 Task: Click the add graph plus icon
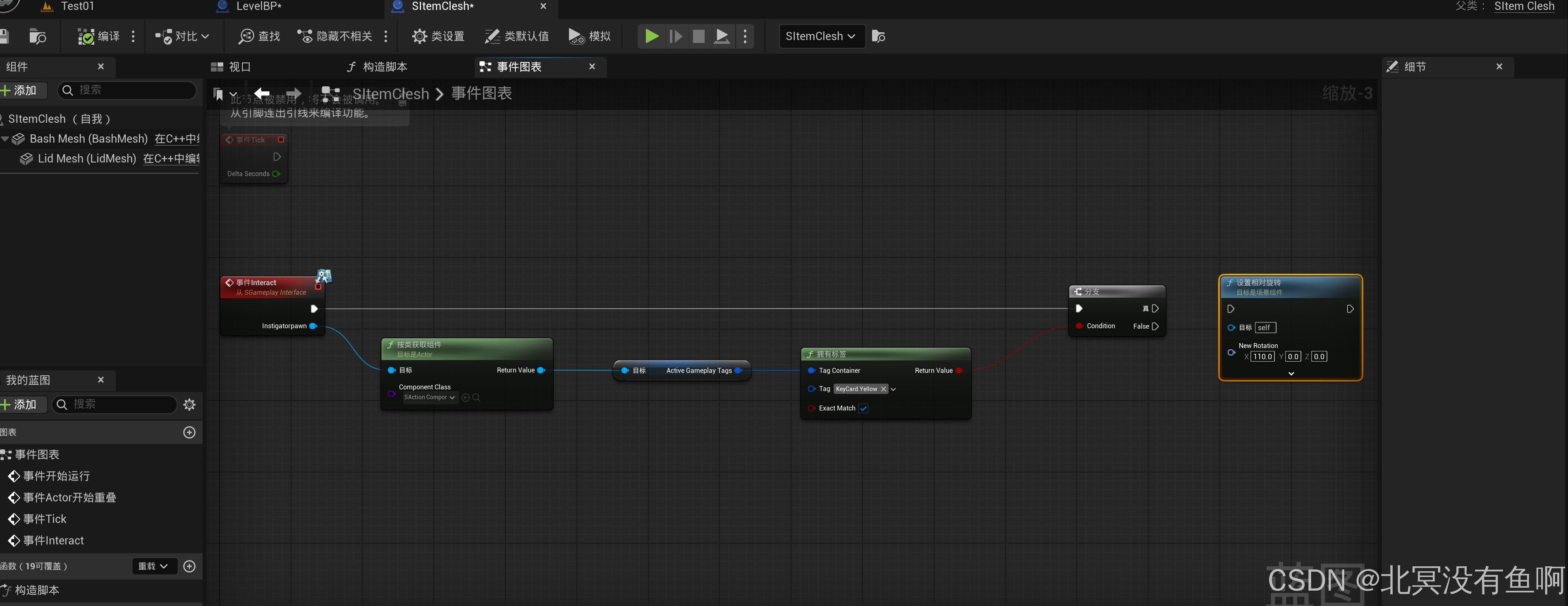(189, 433)
